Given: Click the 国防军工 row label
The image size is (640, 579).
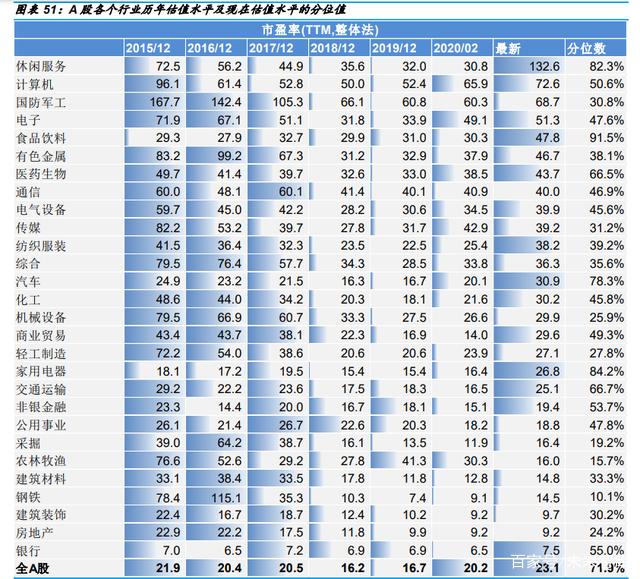Looking at the screenshot, I should [42, 101].
